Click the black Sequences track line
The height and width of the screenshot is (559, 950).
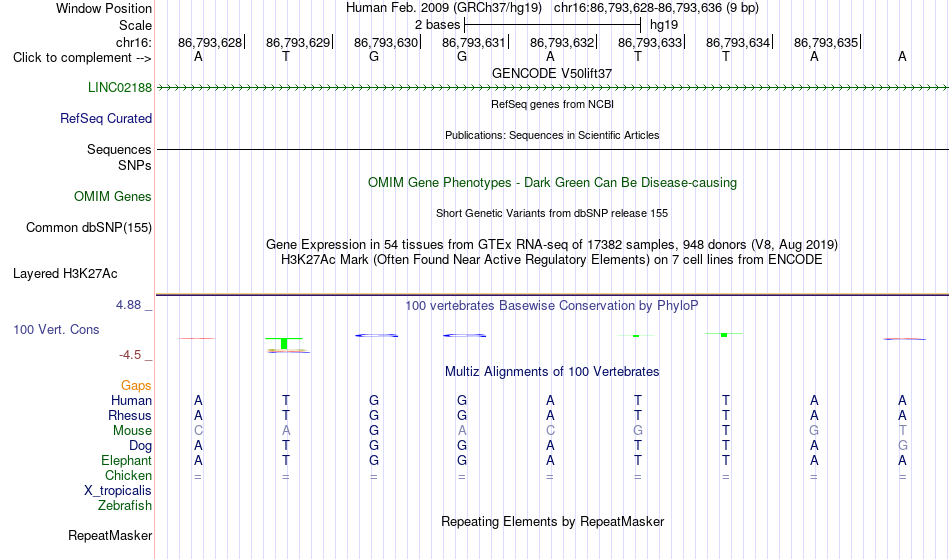click(552, 149)
